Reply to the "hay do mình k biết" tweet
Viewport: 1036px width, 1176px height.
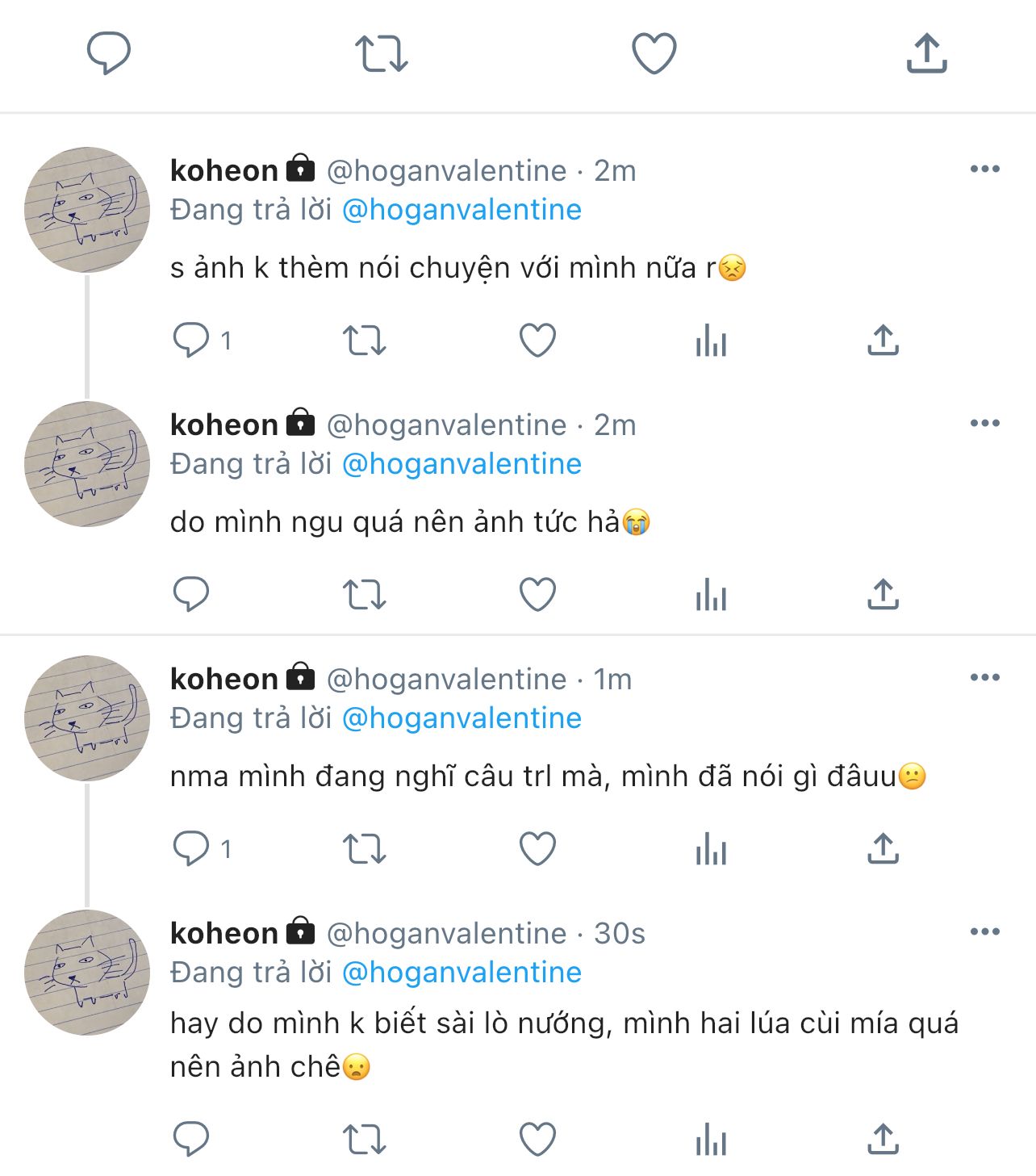coord(191,1140)
